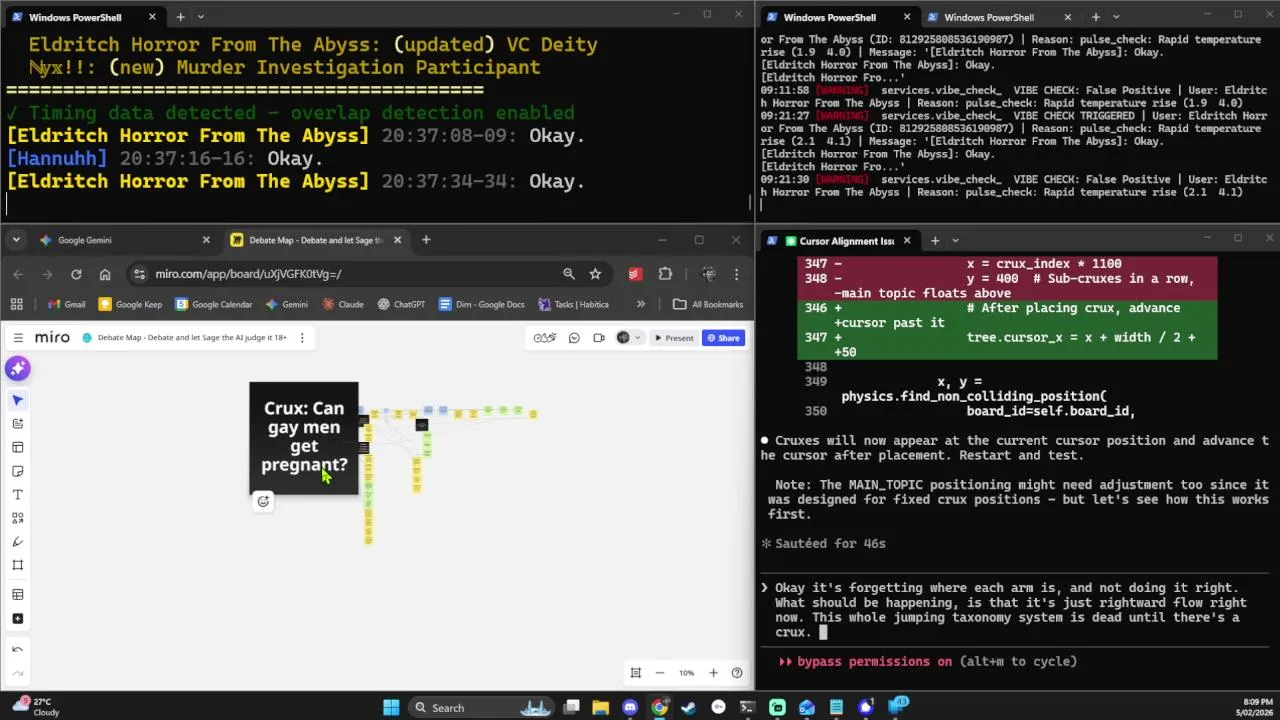Viewport: 1280px width, 720px height.
Task: Click the Miro Share button
Action: pyautogui.click(x=723, y=338)
